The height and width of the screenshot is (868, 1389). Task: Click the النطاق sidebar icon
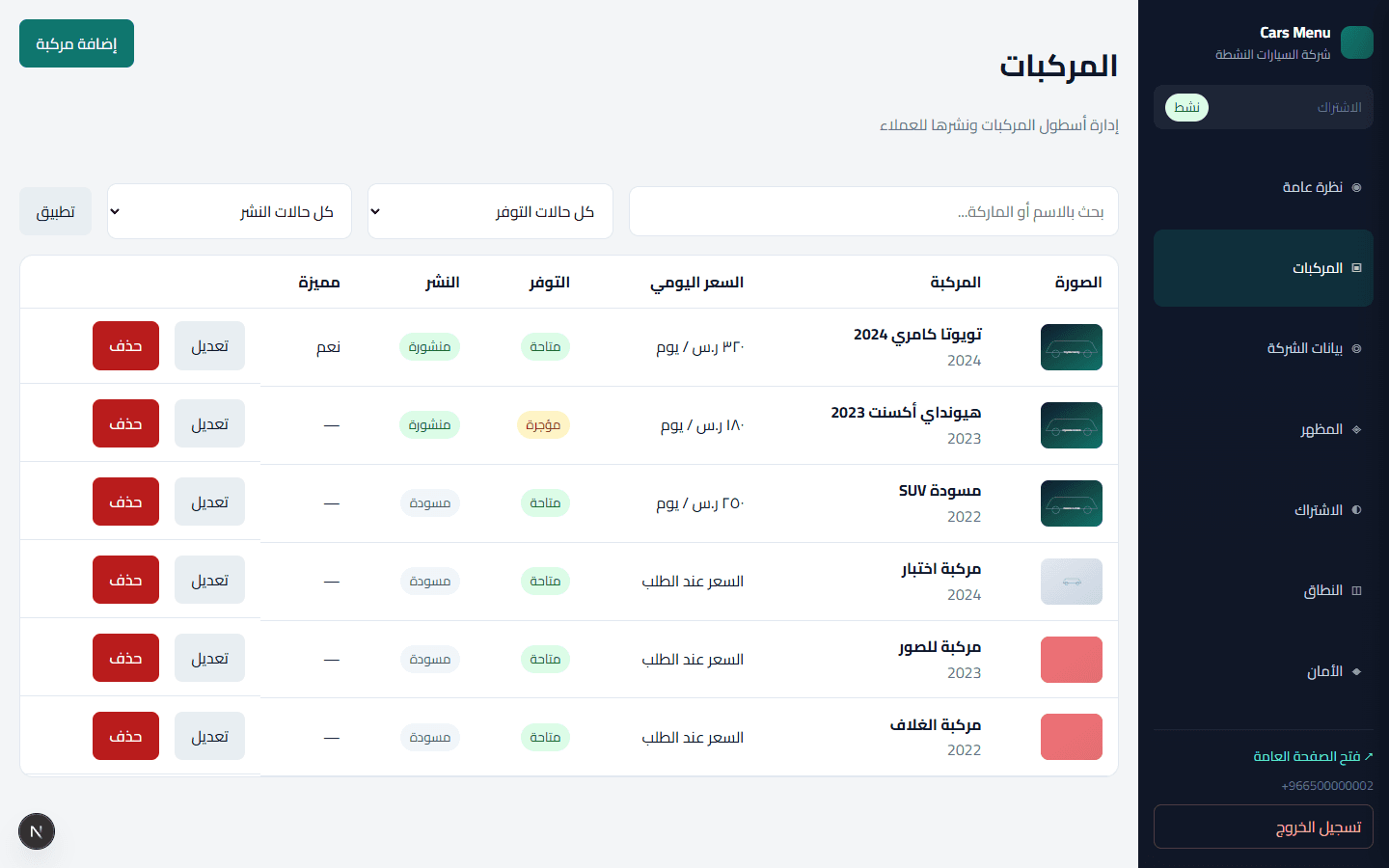(1356, 590)
